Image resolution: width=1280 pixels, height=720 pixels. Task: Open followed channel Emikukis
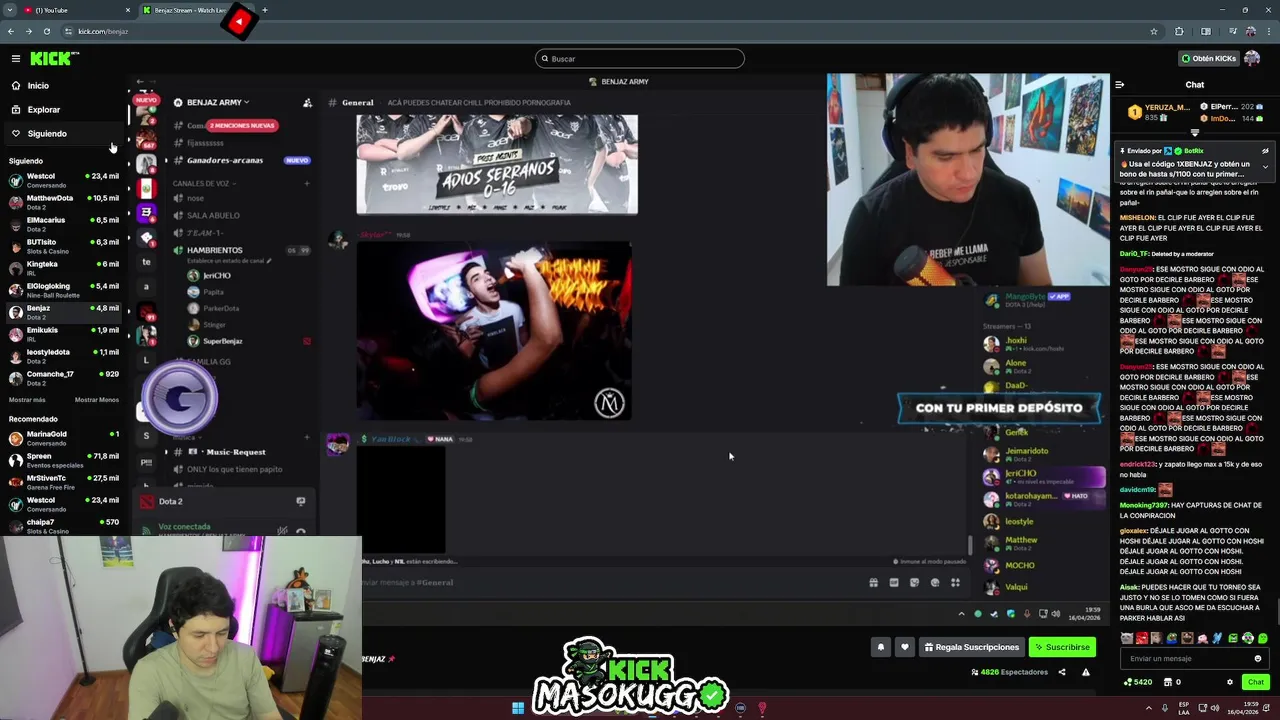pos(62,334)
